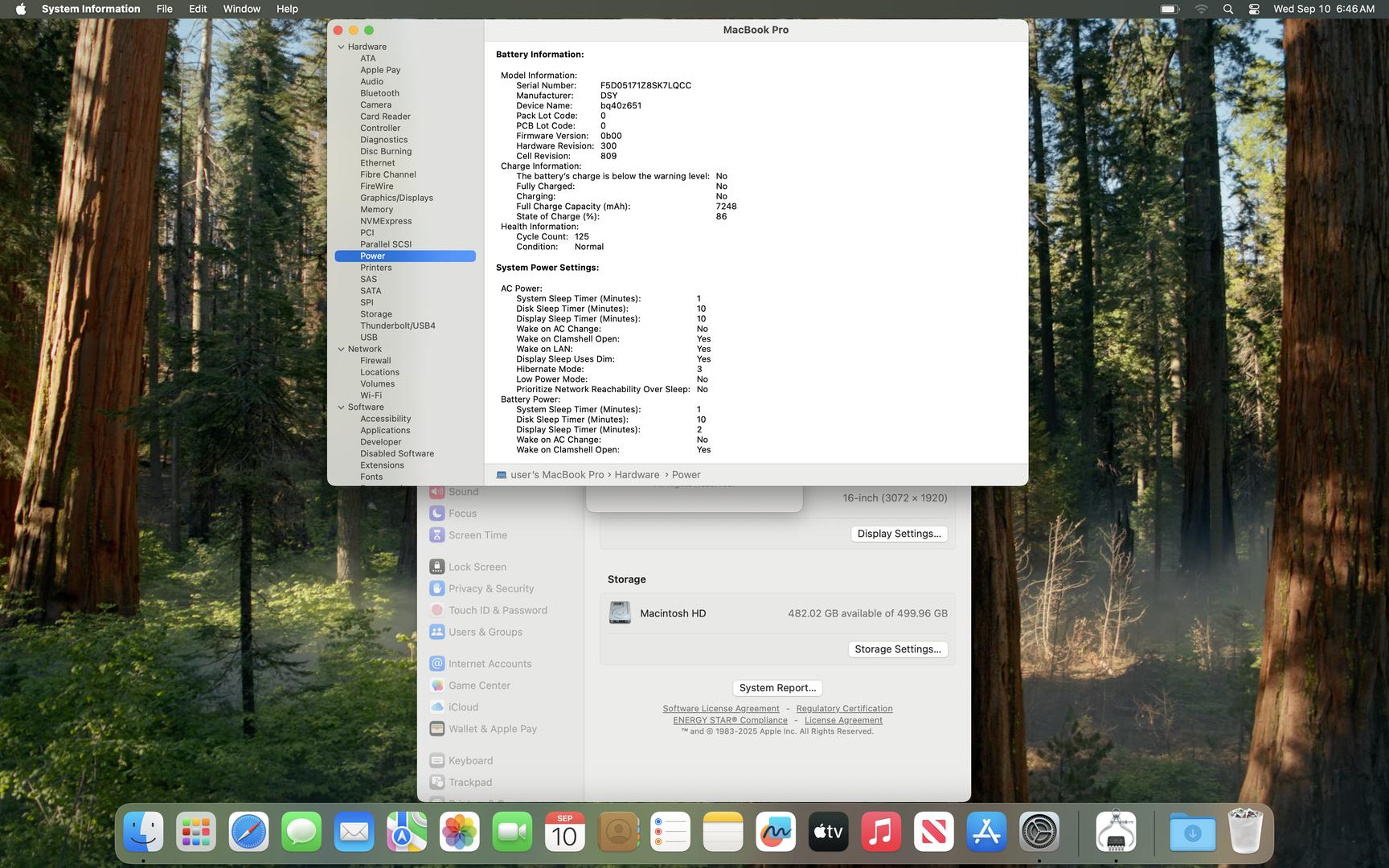Open License Agreement link in Settings
The height and width of the screenshot is (868, 1389).
[843, 720]
